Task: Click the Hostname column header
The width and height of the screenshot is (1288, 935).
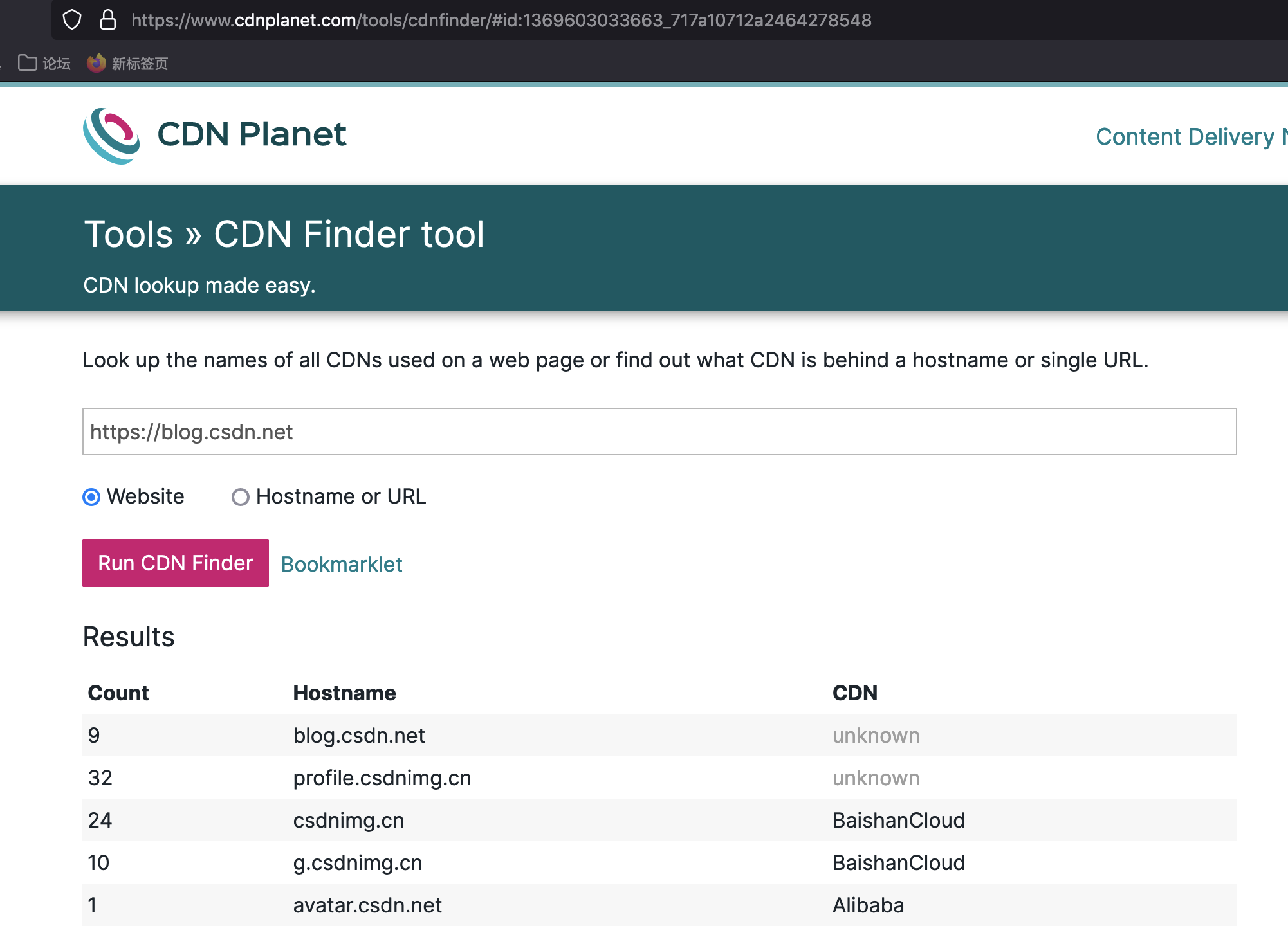Action: pos(344,693)
